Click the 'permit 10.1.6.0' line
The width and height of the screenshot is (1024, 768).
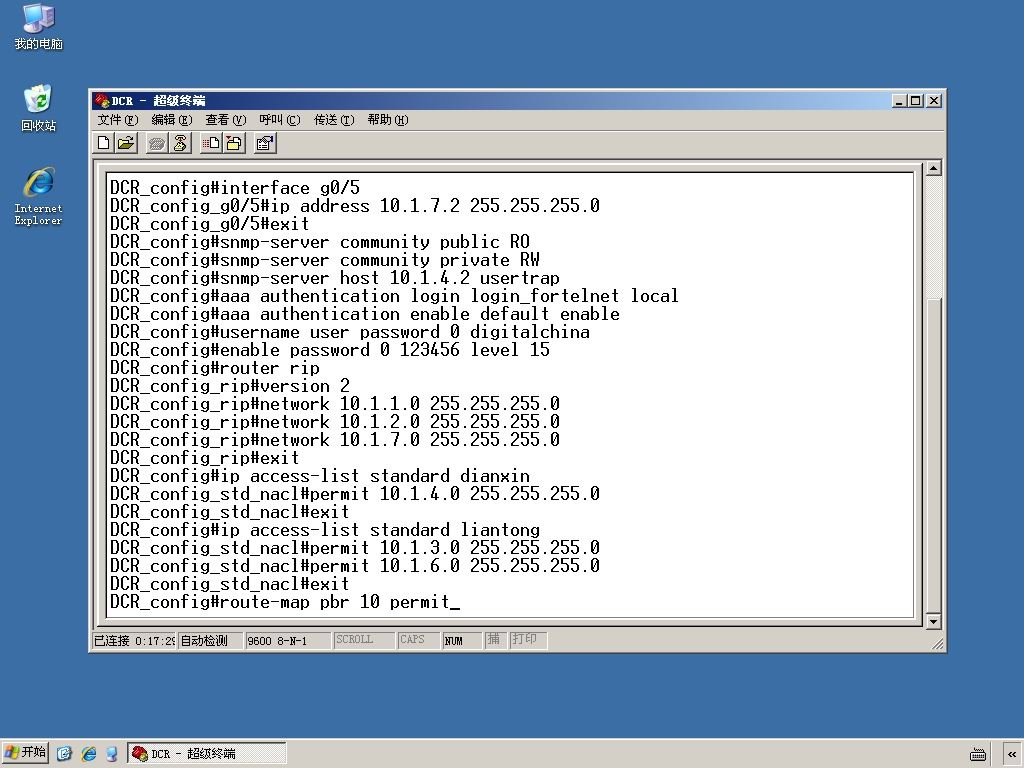[x=355, y=566]
